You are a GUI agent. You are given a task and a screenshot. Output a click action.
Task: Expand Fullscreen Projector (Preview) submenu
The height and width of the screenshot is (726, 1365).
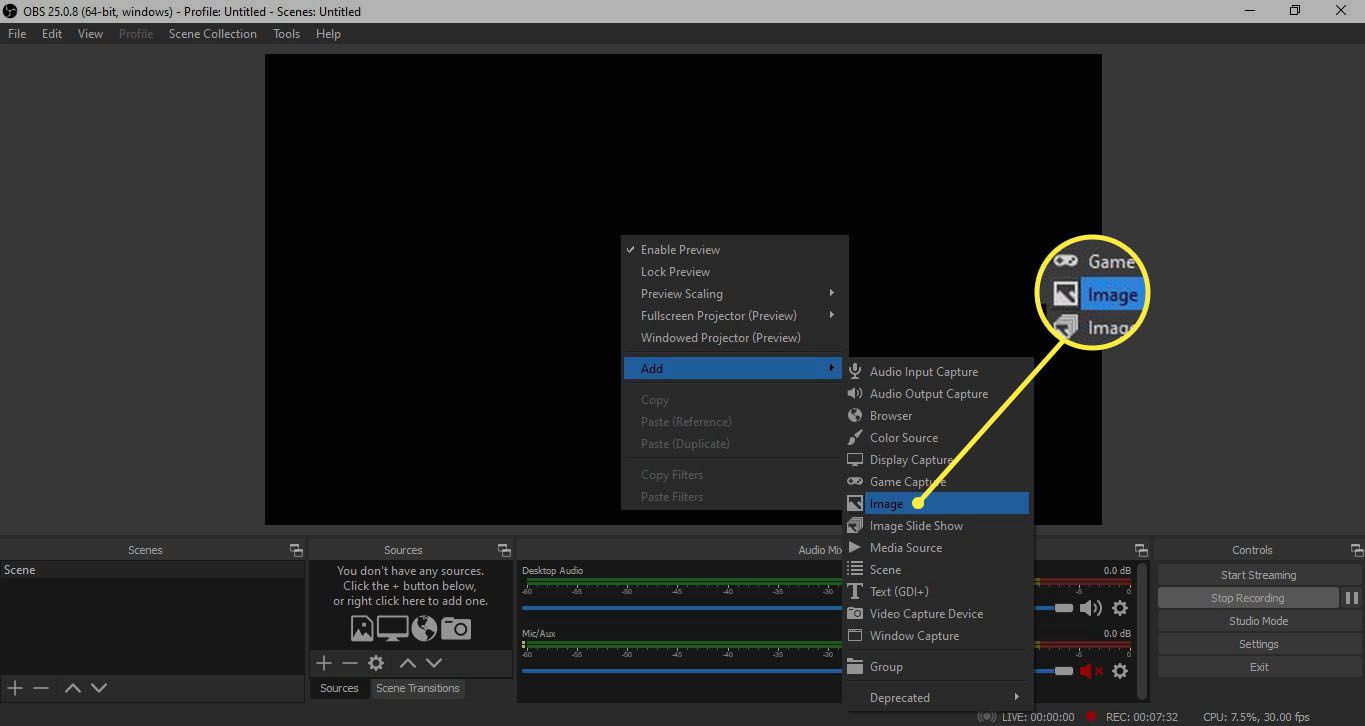(x=735, y=316)
